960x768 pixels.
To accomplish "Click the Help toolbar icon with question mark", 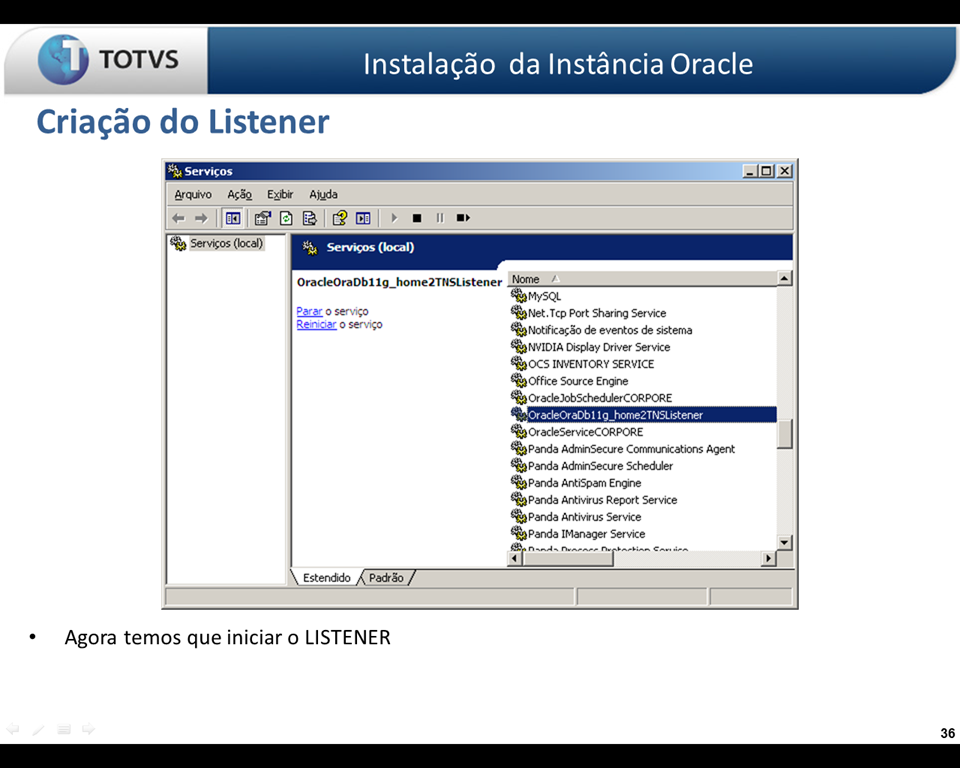I will (339, 218).
